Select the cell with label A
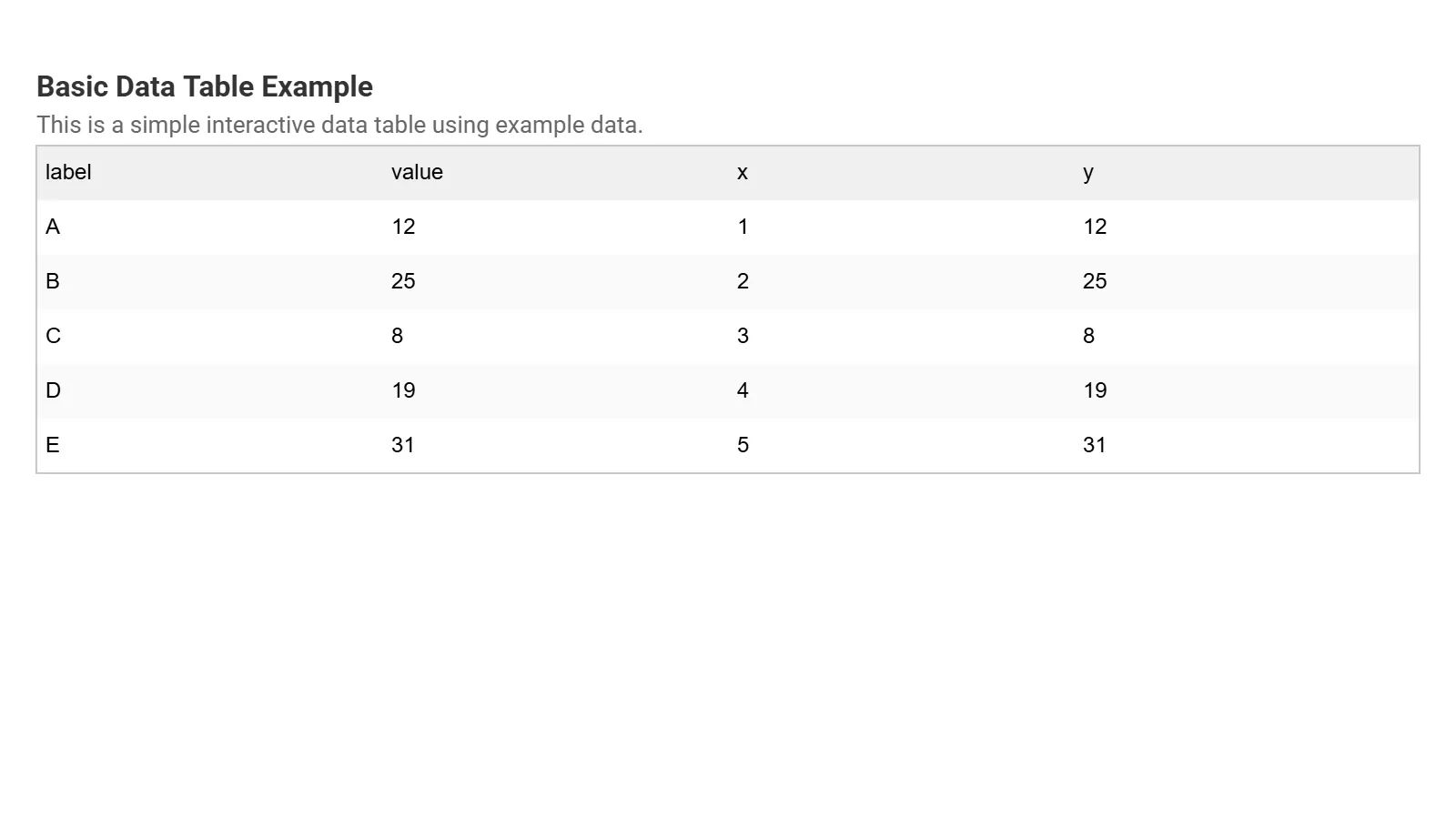Image resolution: width=1456 pixels, height=819 pixels. (53, 227)
